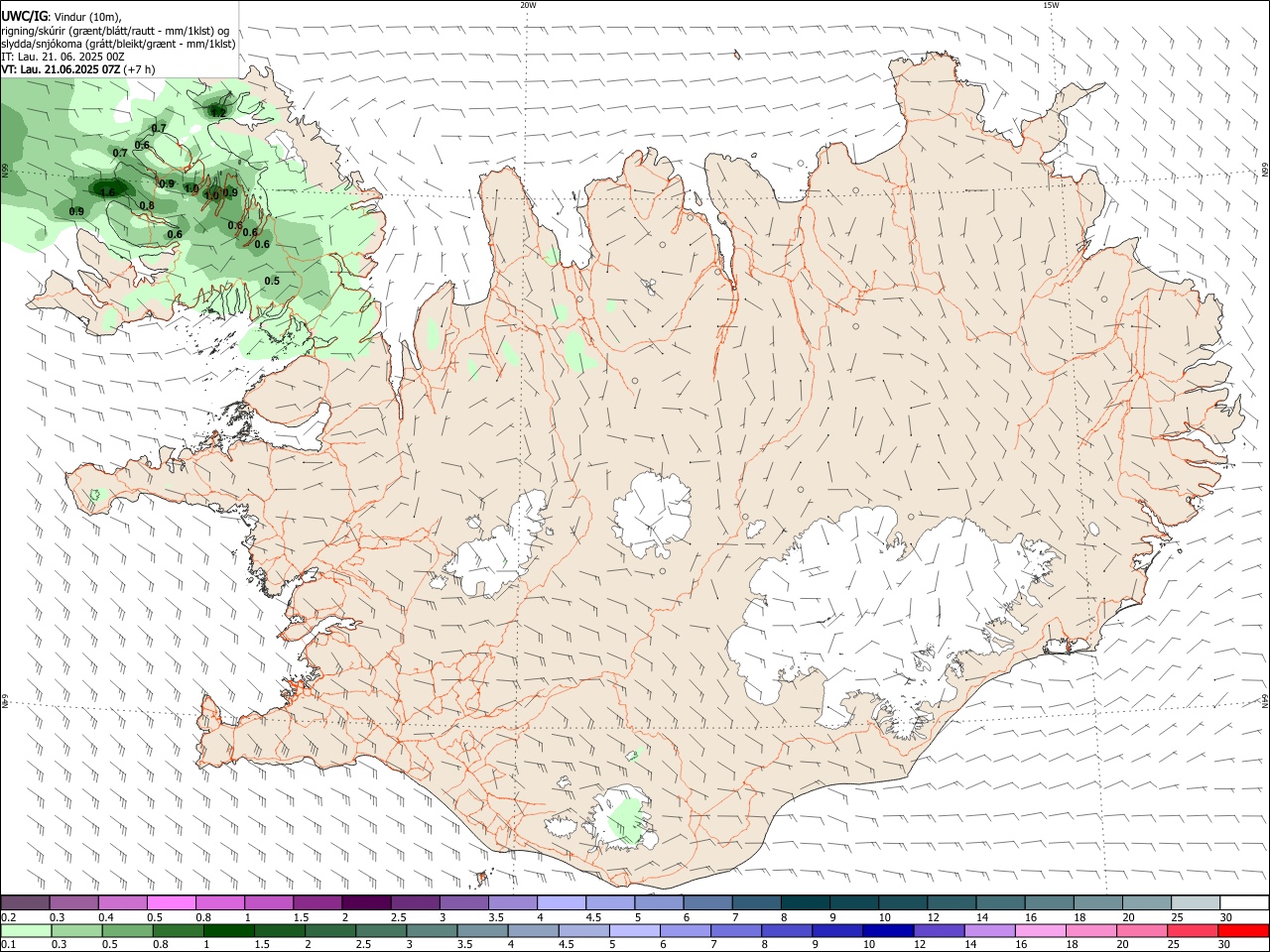Viewport: 1270px width, 952px height.
Task: Click the darkest green bottom swatch between 1 and 1.5
Action: [x=229, y=930]
